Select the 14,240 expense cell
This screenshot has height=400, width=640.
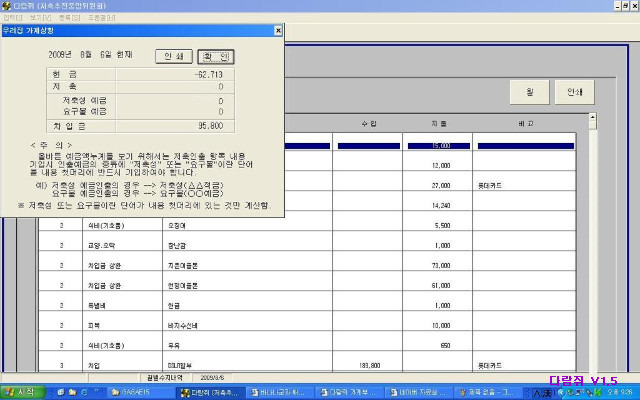point(438,206)
